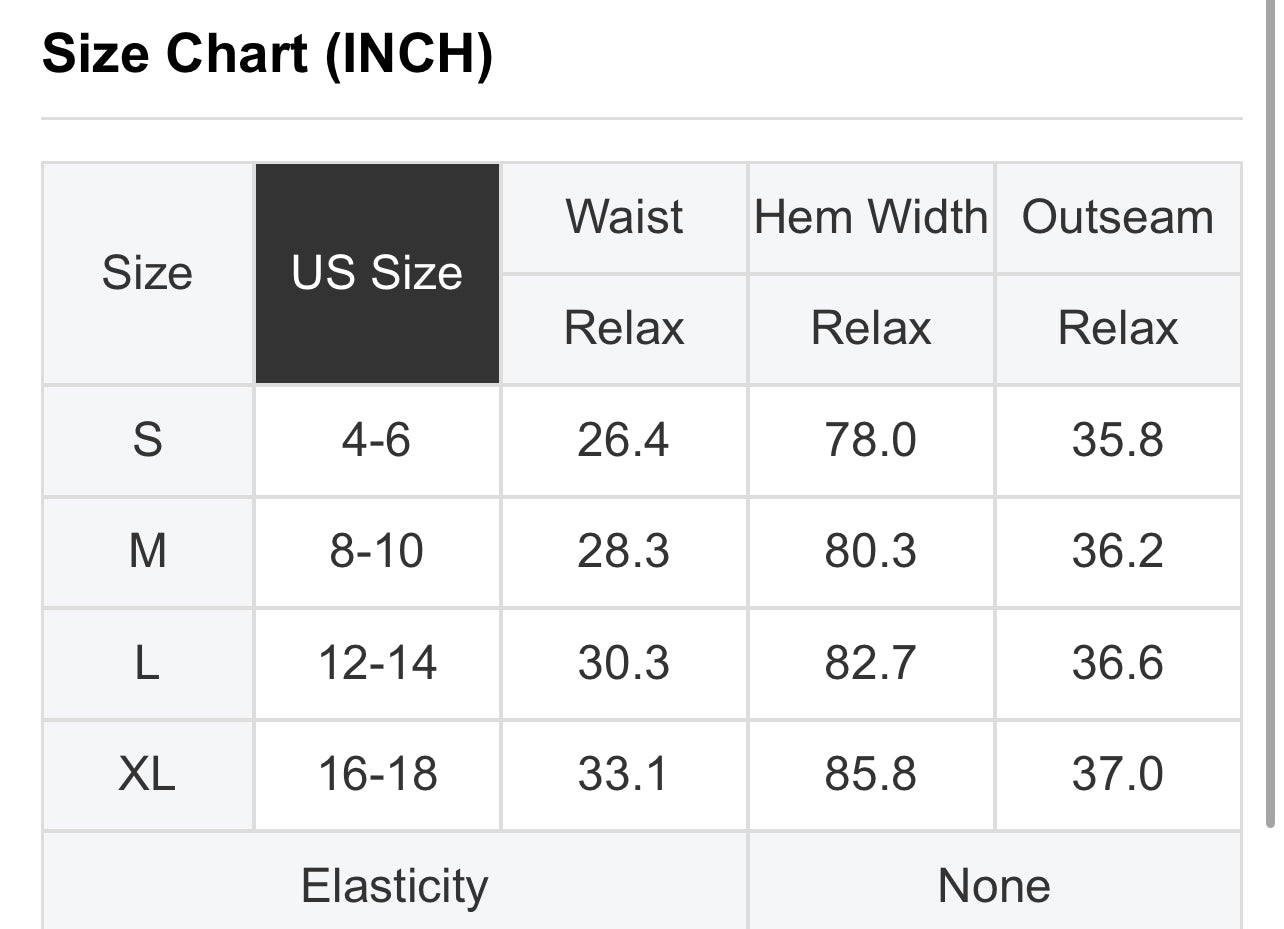Screen dimensions: 1284x929
Task: Click the 85.8 hem width value
Action: 871,774
